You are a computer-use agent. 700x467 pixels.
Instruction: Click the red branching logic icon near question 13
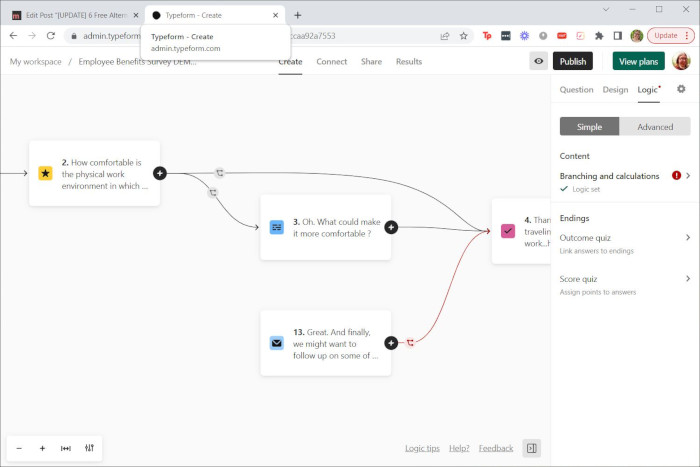coord(410,343)
